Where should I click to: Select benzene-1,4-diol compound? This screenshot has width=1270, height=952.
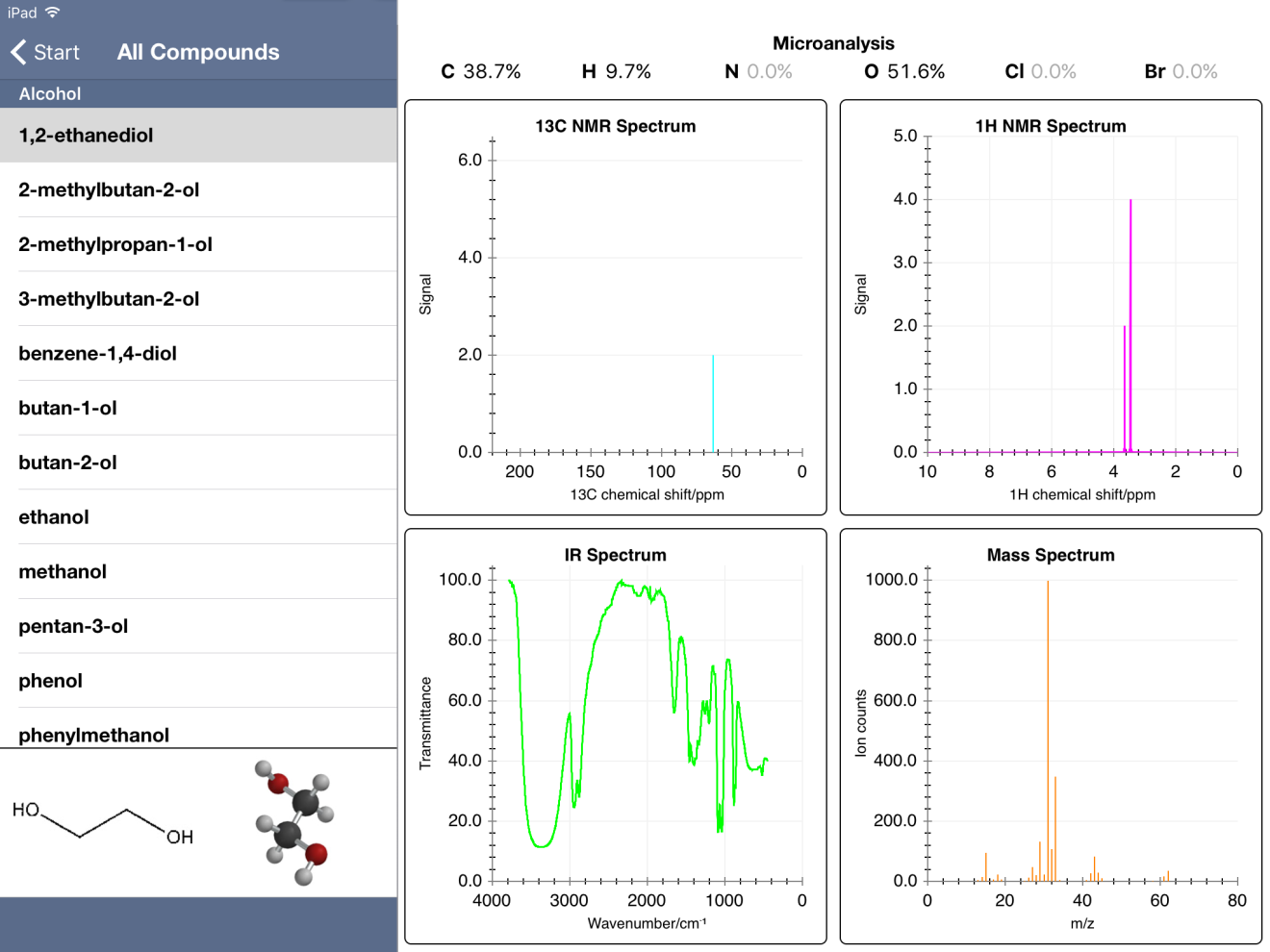click(97, 353)
